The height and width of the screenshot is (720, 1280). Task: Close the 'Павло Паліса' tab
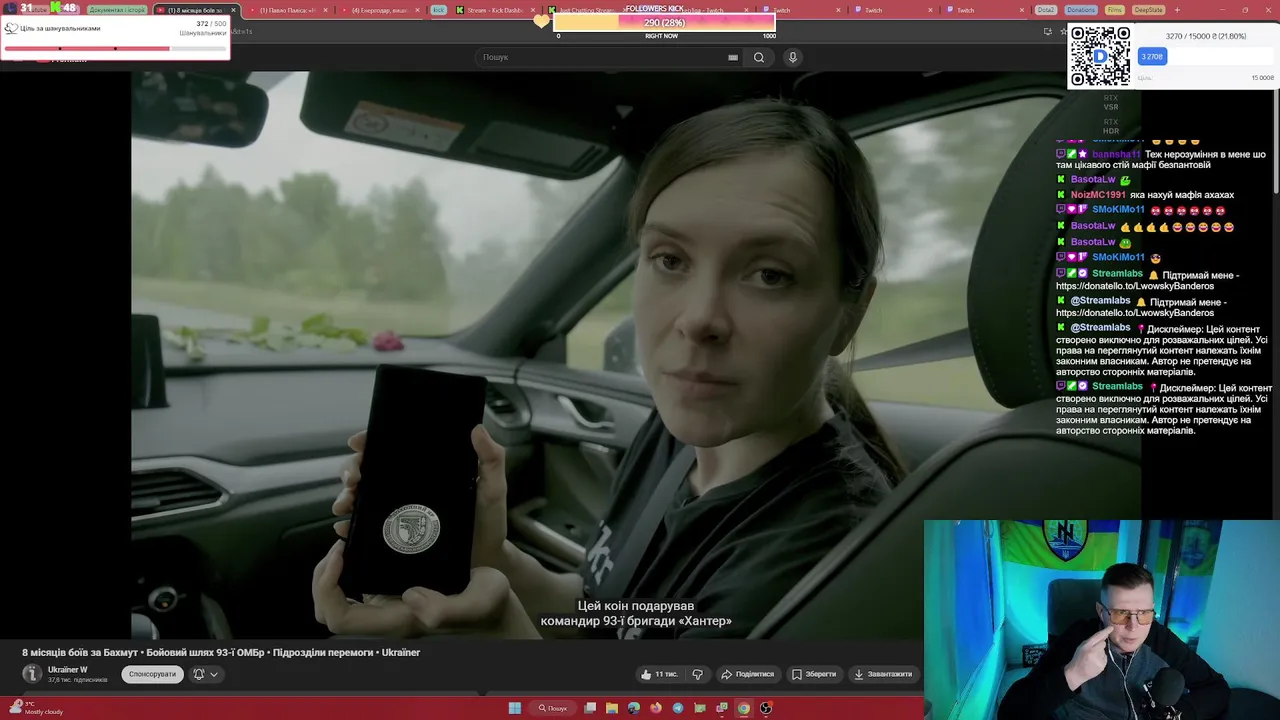(x=325, y=10)
